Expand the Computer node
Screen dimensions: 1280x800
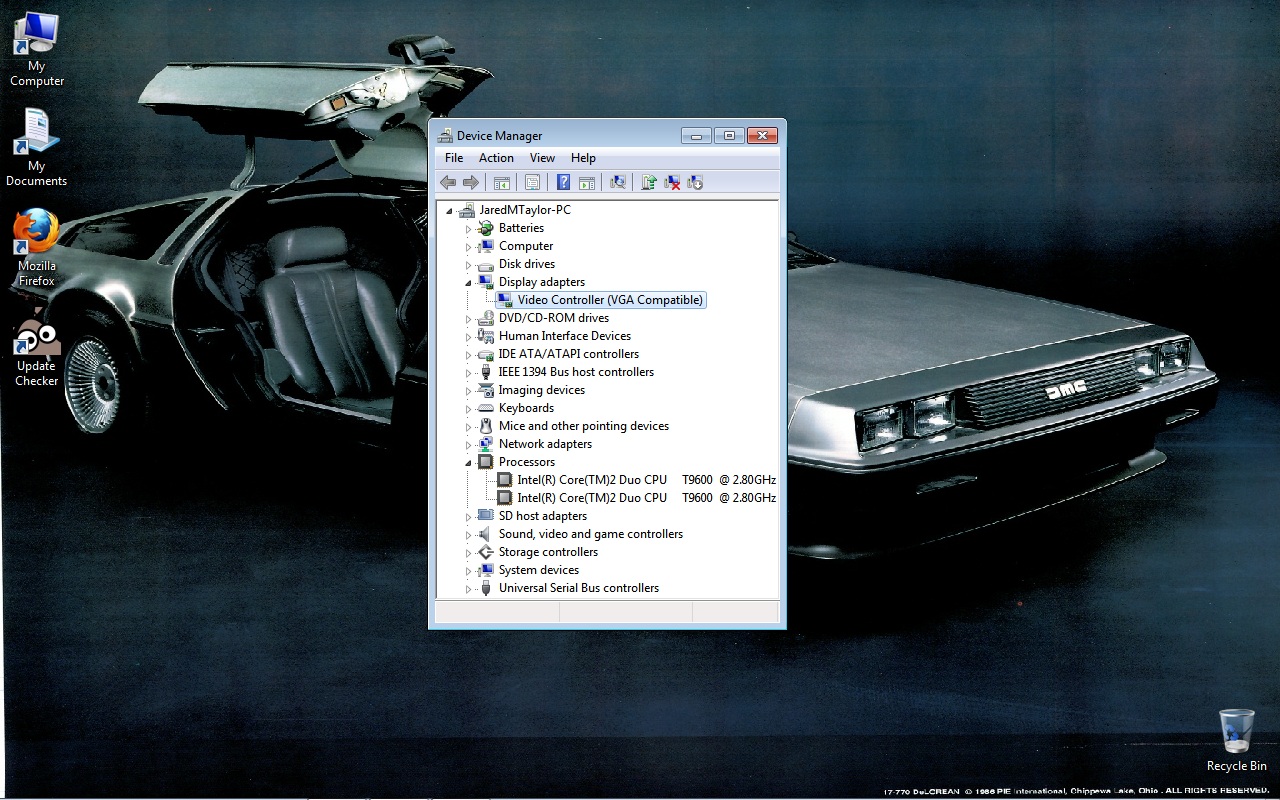click(x=468, y=247)
